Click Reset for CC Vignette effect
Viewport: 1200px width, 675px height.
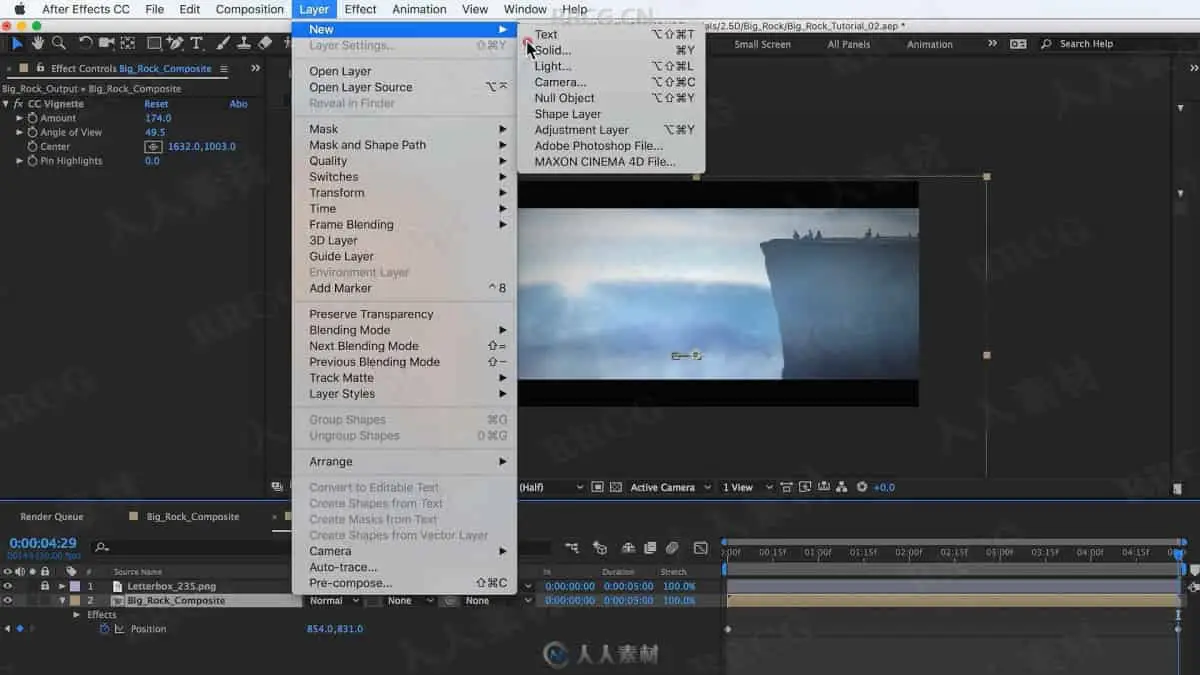tap(156, 104)
